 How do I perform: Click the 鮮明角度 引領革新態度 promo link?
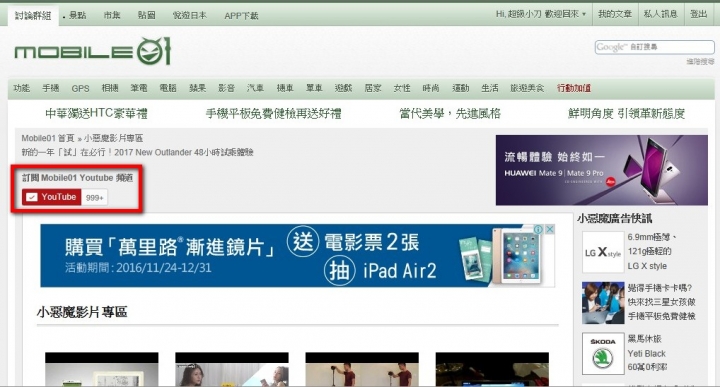coord(626,113)
